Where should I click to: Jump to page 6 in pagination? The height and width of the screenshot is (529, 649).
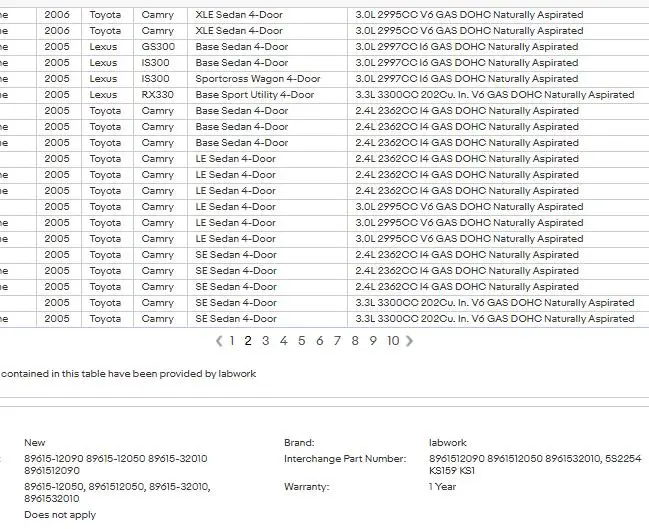coord(320,341)
